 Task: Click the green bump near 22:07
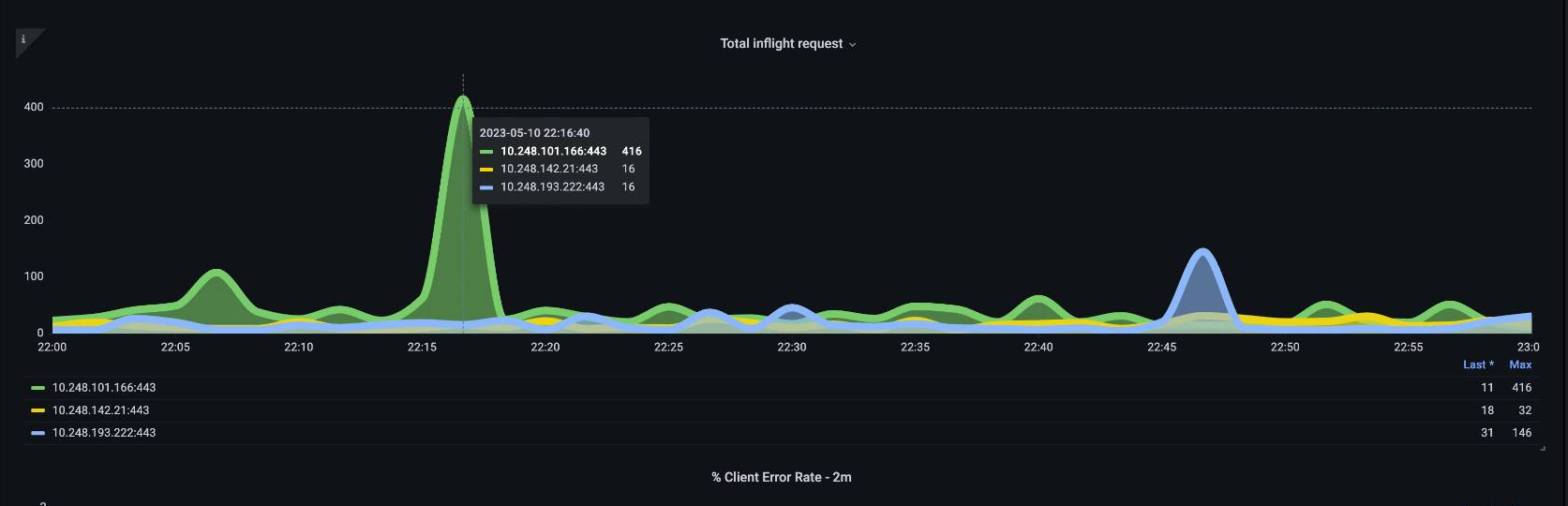pos(217,273)
